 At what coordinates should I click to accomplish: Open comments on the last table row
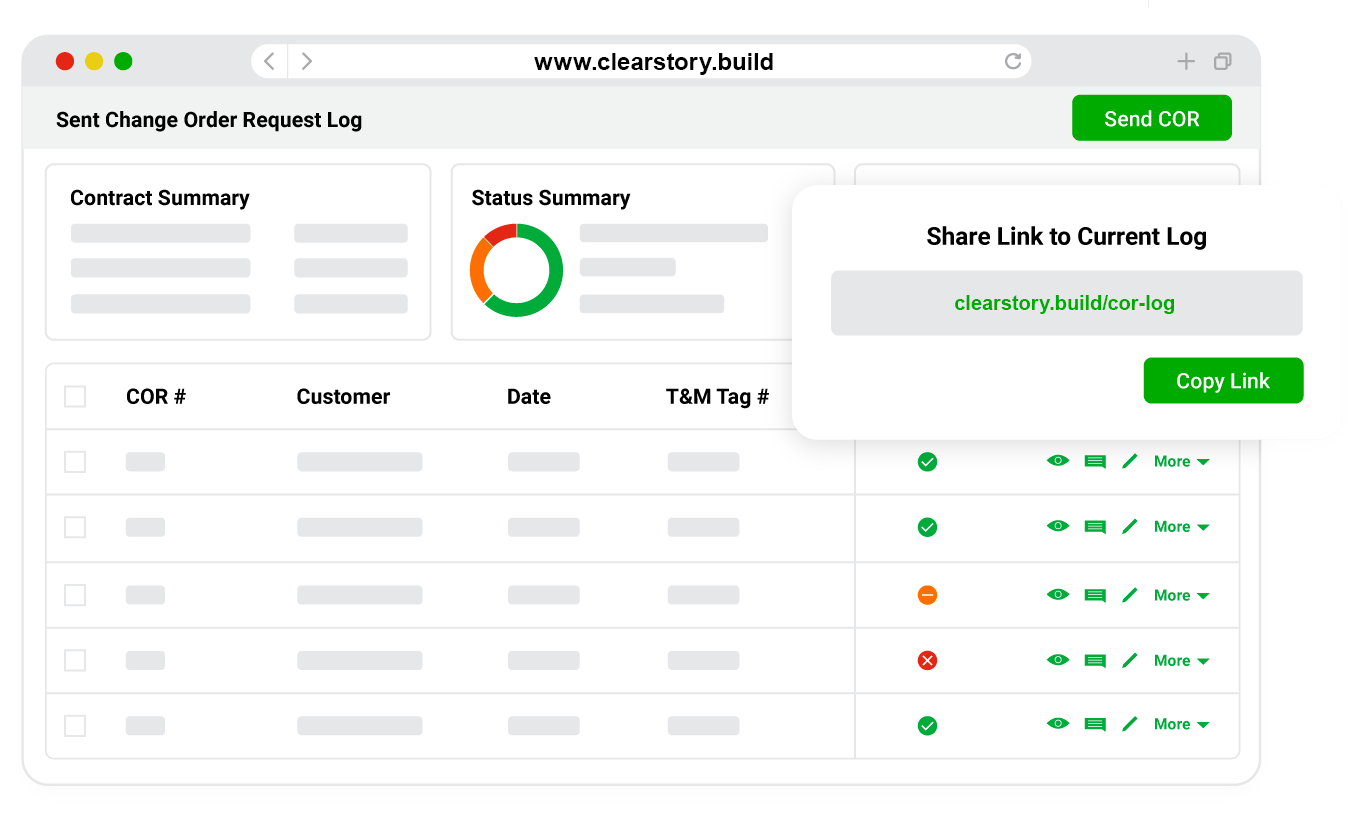pos(1095,725)
